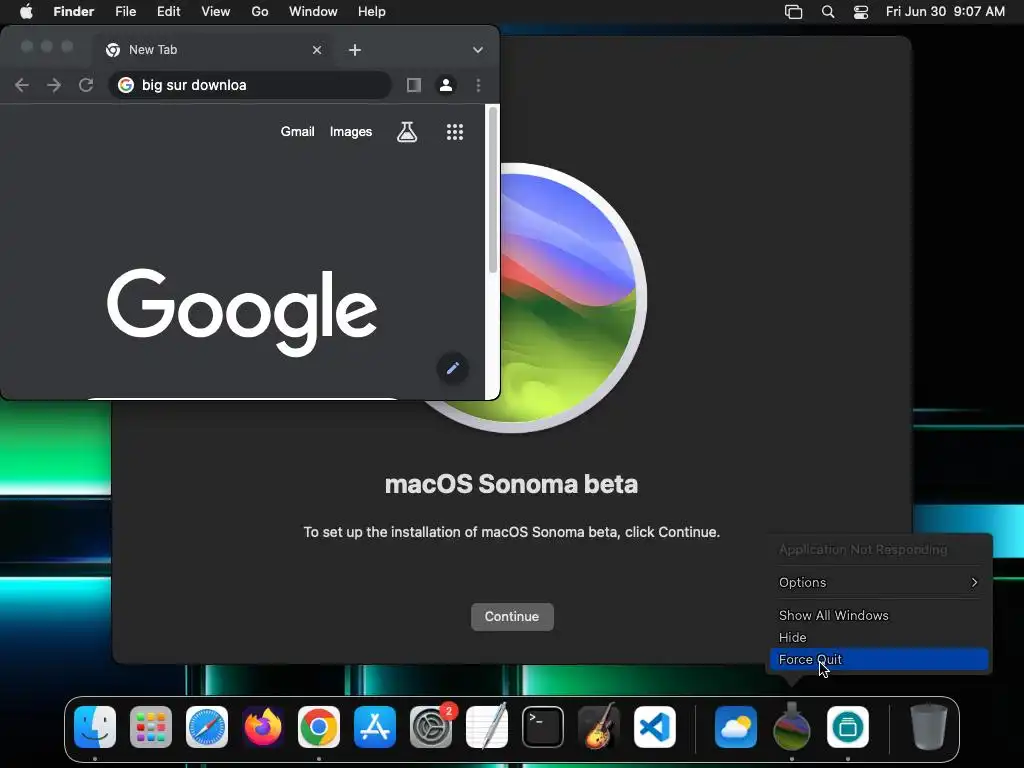Screen dimensions: 1024x768
Task: Open the Apple menu
Action: [26, 12]
